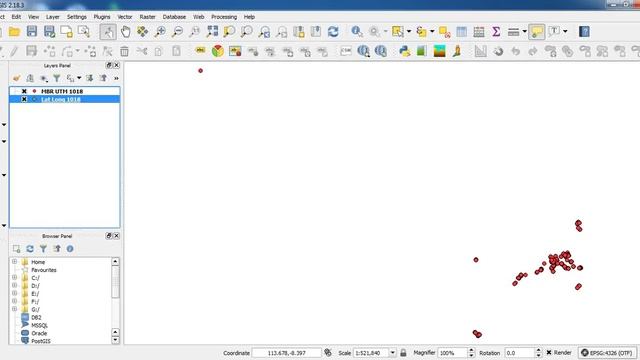Click the Deselect Features icon
Image resolution: width=640 pixels, height=360 pixels.
click(444, 32)
